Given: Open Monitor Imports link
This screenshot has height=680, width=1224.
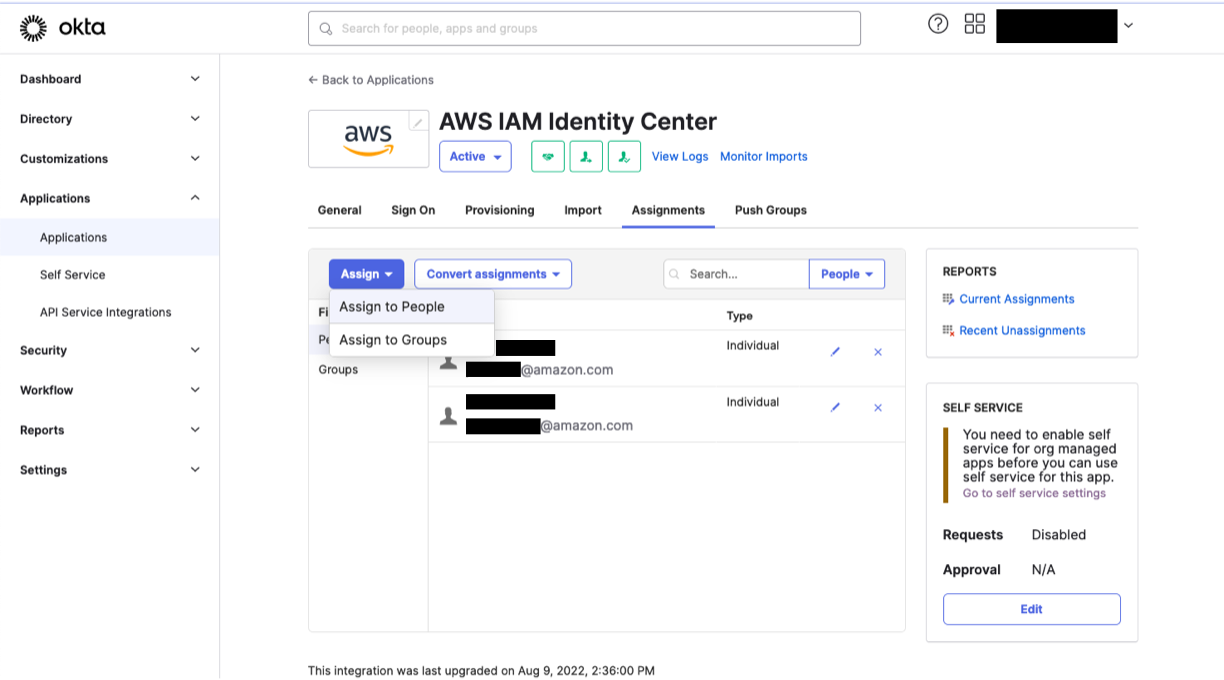Looking at the screenshot, I should tap(764, 157).
